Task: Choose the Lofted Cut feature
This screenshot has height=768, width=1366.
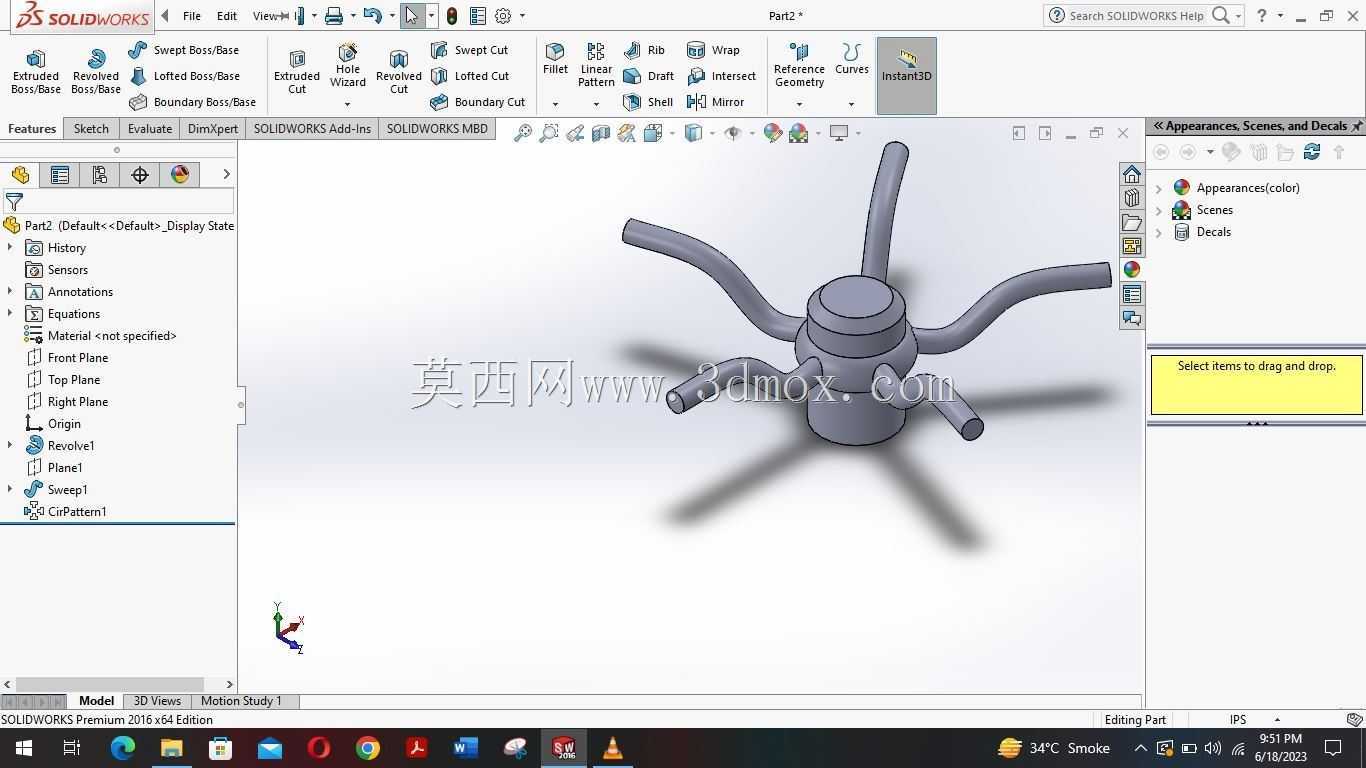Action: [469, 76]
